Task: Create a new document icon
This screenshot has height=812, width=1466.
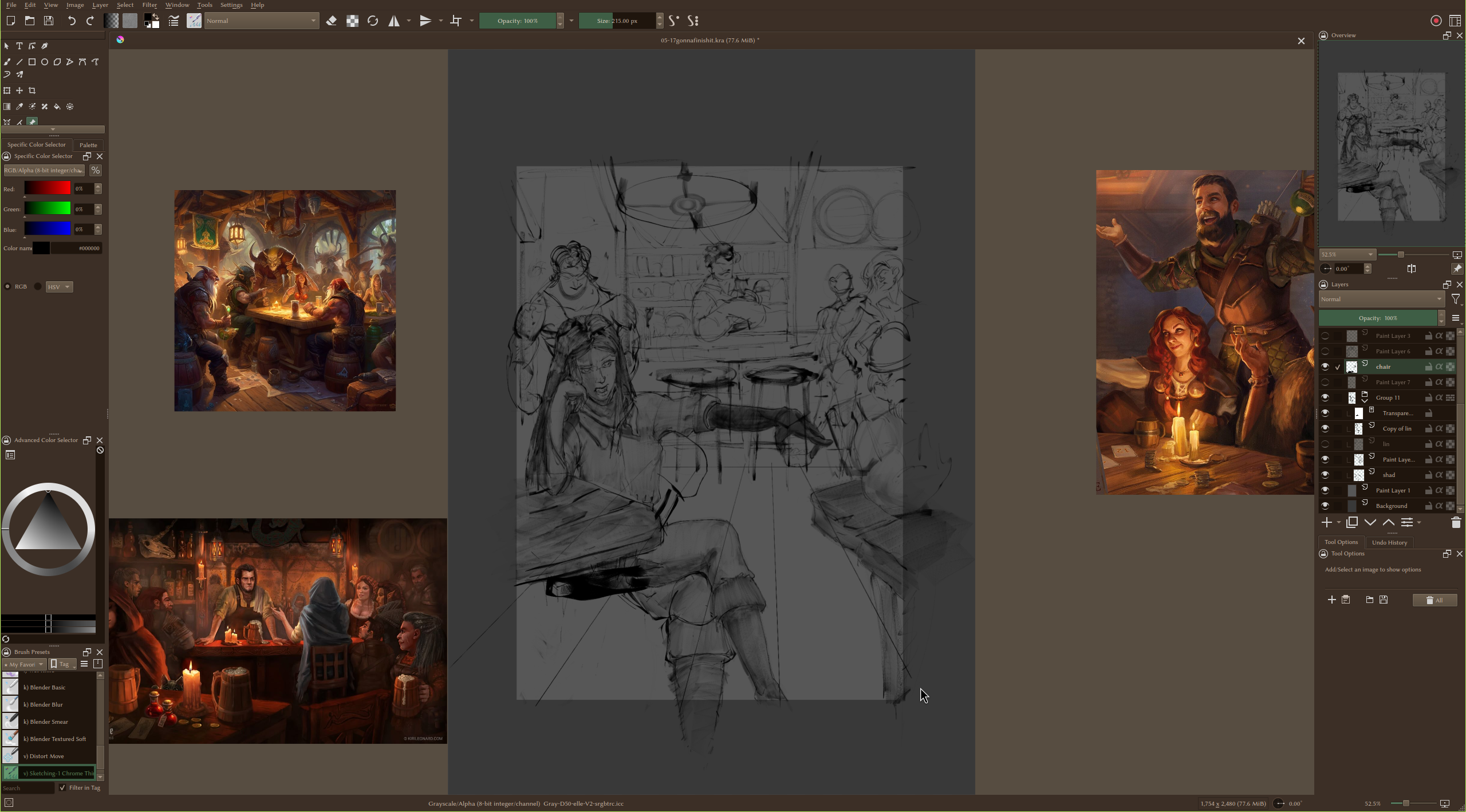Action: point(10,21)
